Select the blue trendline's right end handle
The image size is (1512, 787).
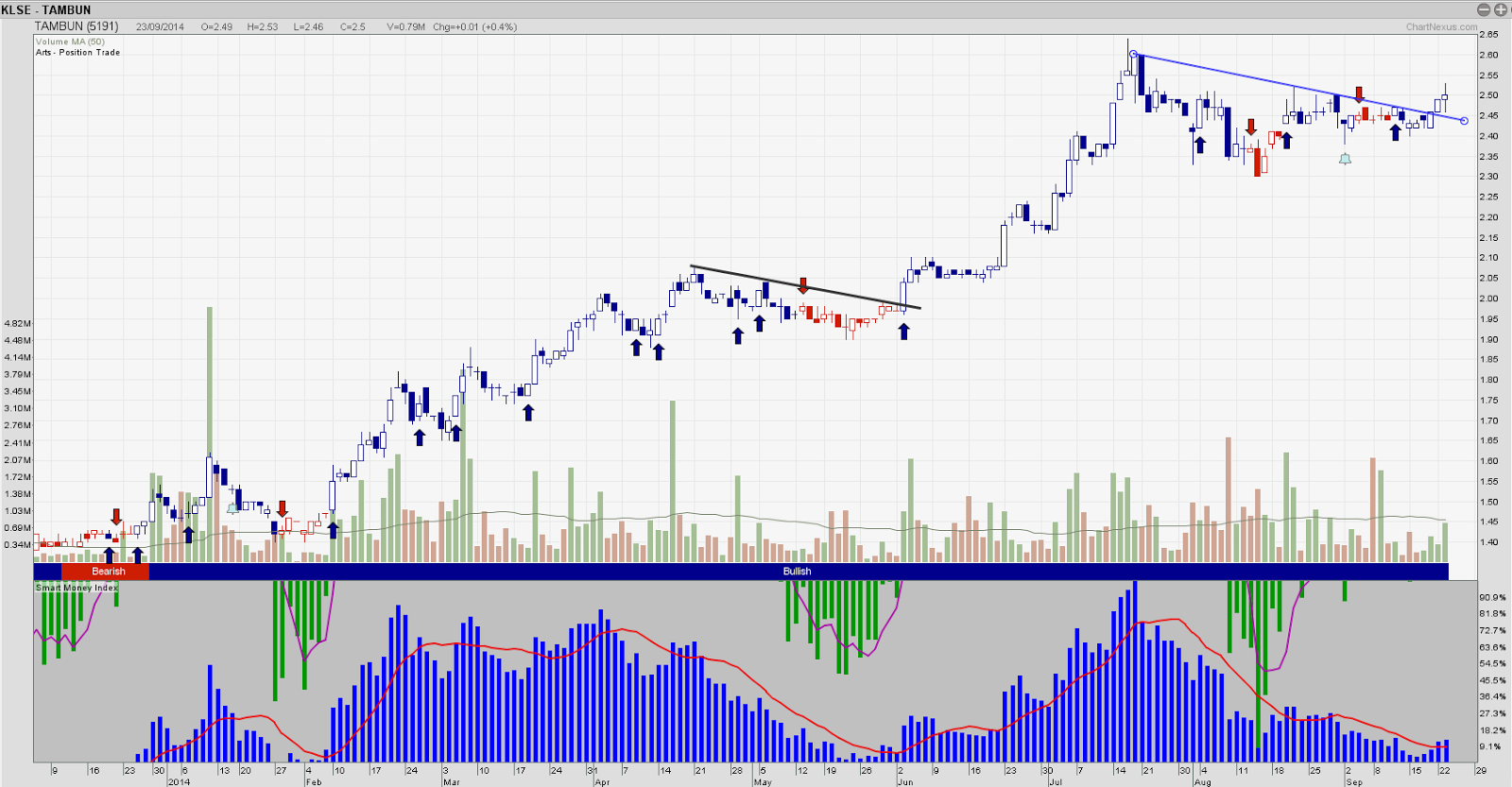1465,121
